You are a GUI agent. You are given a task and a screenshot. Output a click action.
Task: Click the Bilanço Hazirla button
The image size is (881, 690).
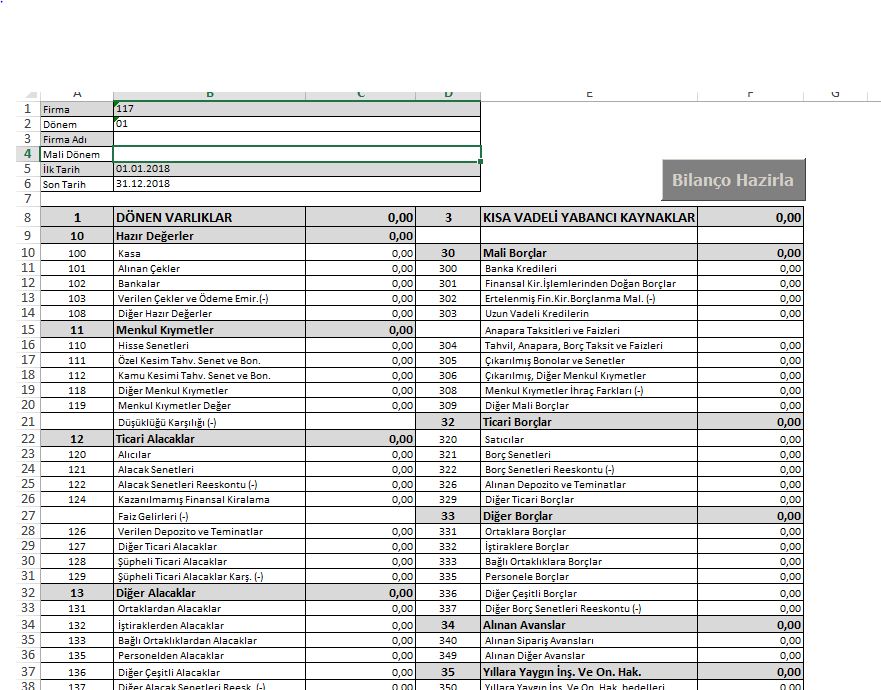point(732,180)
